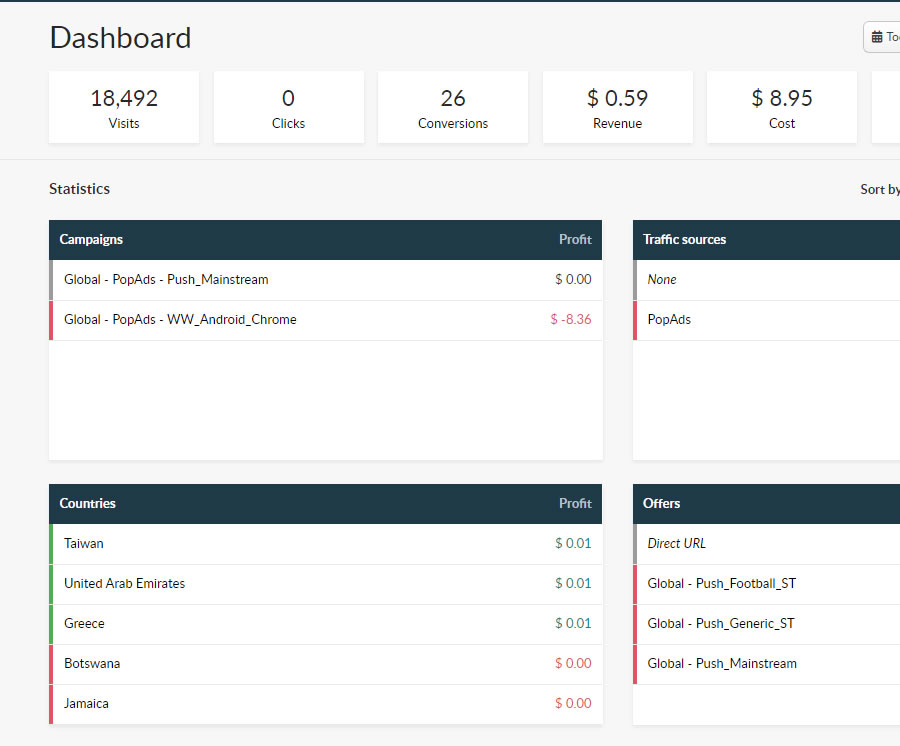Click the Countries Profit column header

[575, 504]
